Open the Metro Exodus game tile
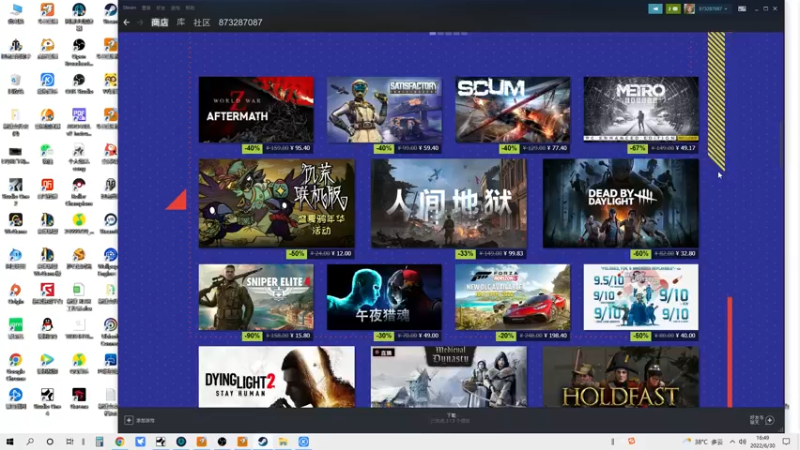Viewport: 800px width, 450px height. click(641, 109)
